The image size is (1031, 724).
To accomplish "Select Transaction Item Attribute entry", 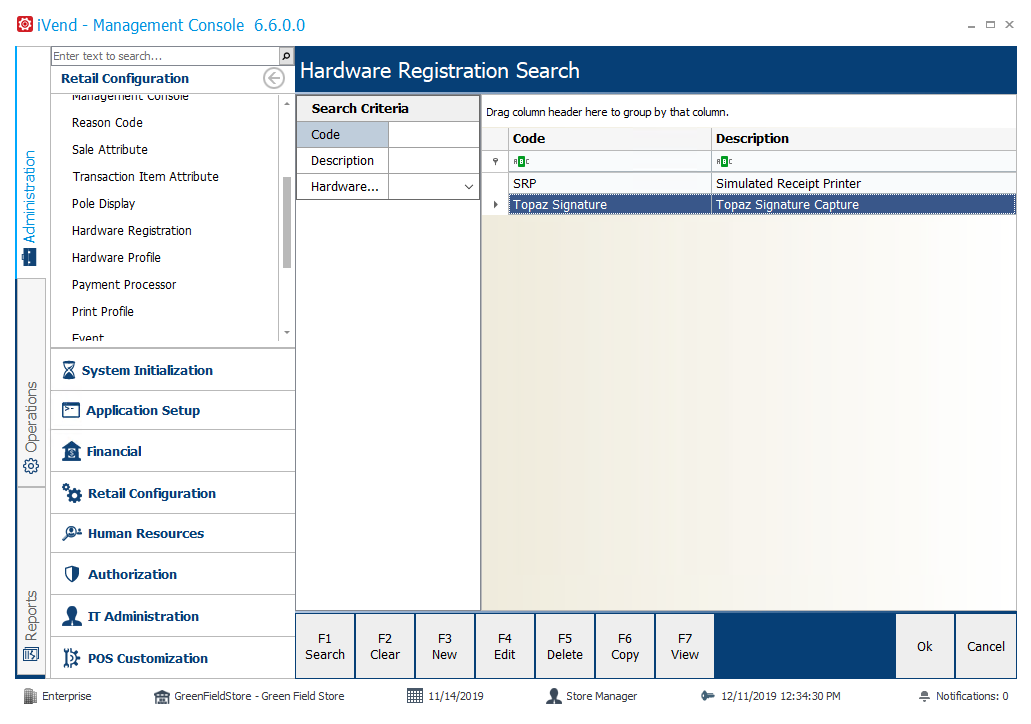I will (145, 176).
